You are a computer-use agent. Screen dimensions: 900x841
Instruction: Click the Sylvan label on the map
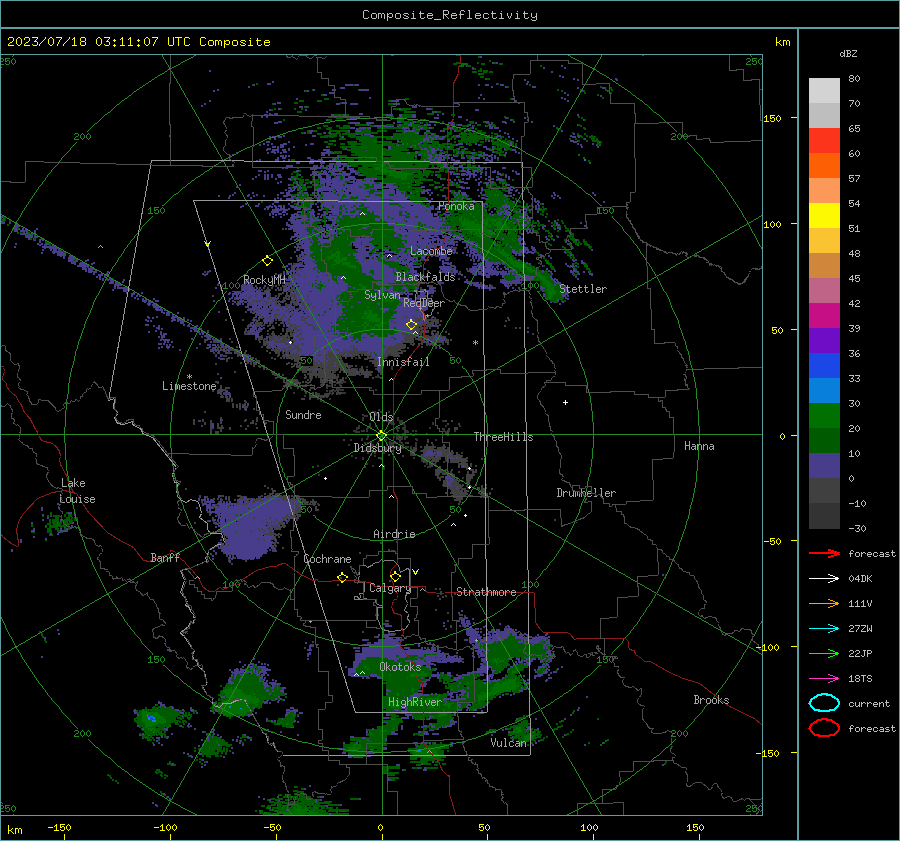pyautogui.click(x=382, y=295)
